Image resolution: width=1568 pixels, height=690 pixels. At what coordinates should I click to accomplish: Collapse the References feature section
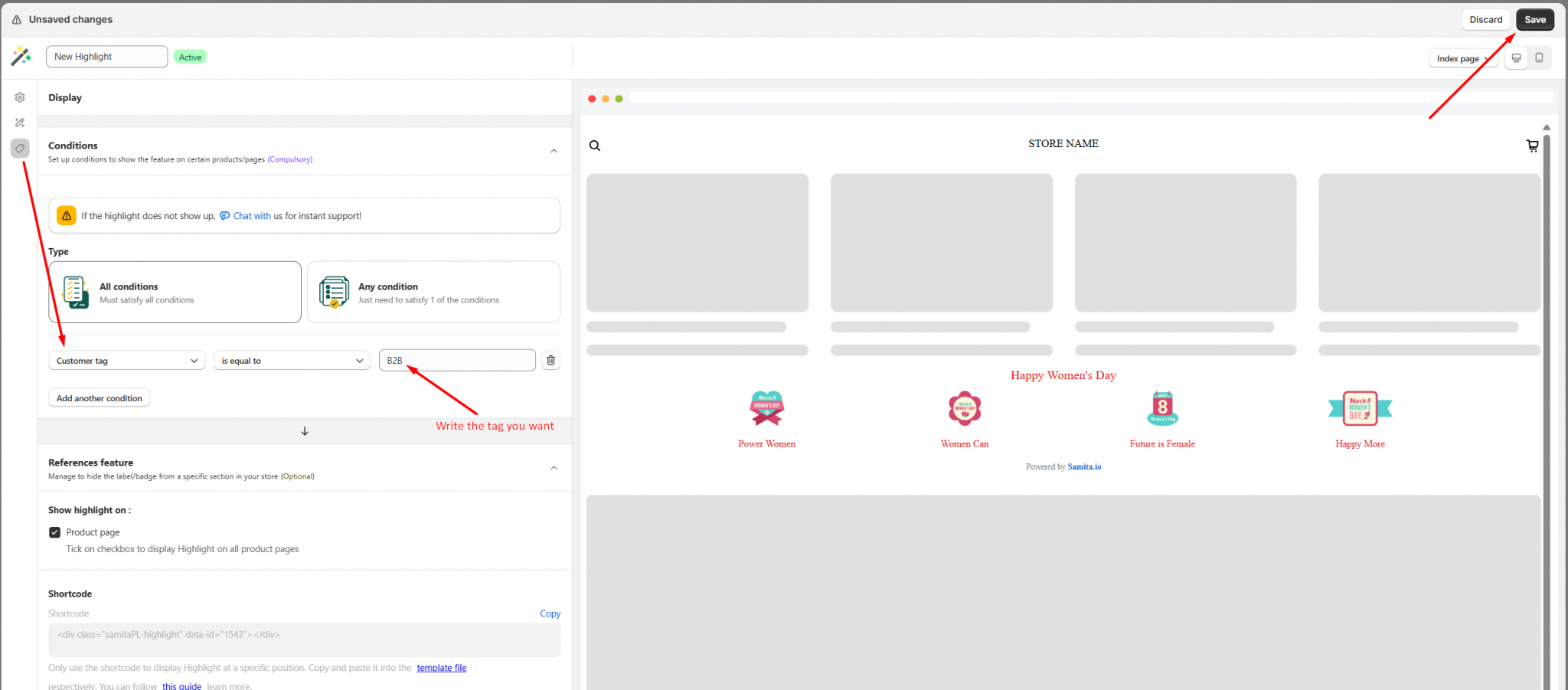(554, 468)
